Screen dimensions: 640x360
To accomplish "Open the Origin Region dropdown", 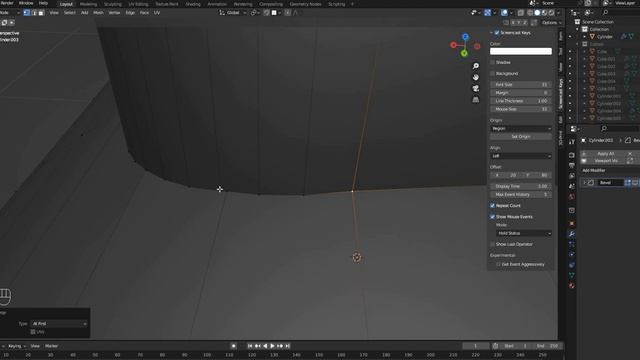I will 521,129.
